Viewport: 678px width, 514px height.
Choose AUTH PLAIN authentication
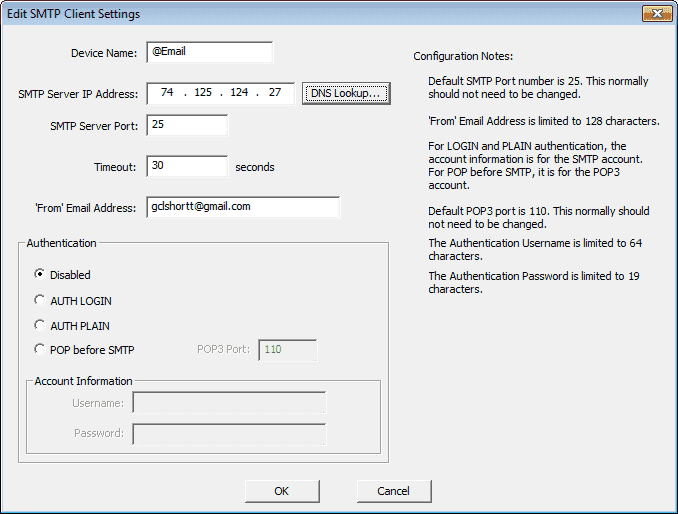(72, 326)
